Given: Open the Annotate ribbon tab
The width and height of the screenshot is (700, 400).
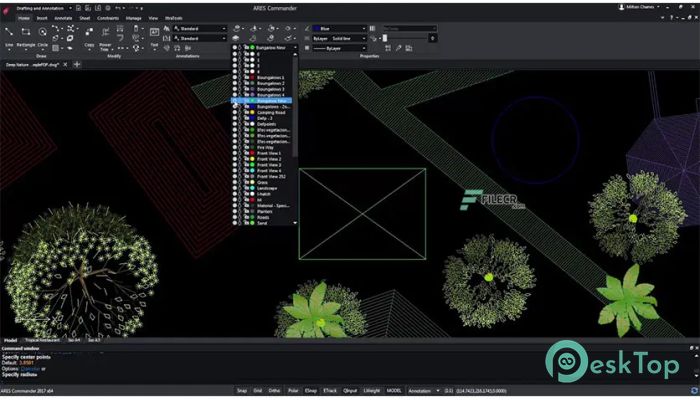Looking at the screenshot, I should point(63,18).
